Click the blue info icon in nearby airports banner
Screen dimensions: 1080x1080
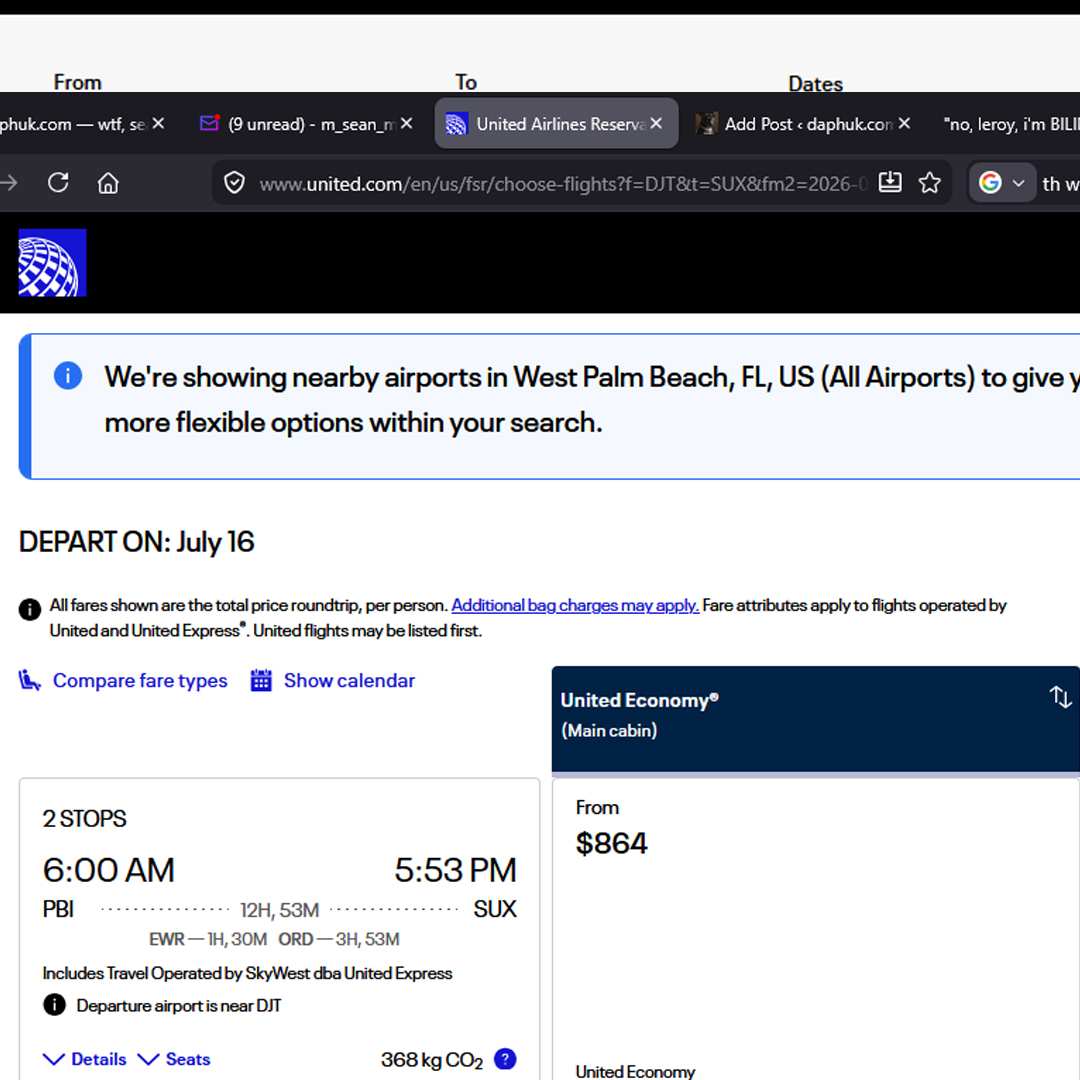pos(68,376)
